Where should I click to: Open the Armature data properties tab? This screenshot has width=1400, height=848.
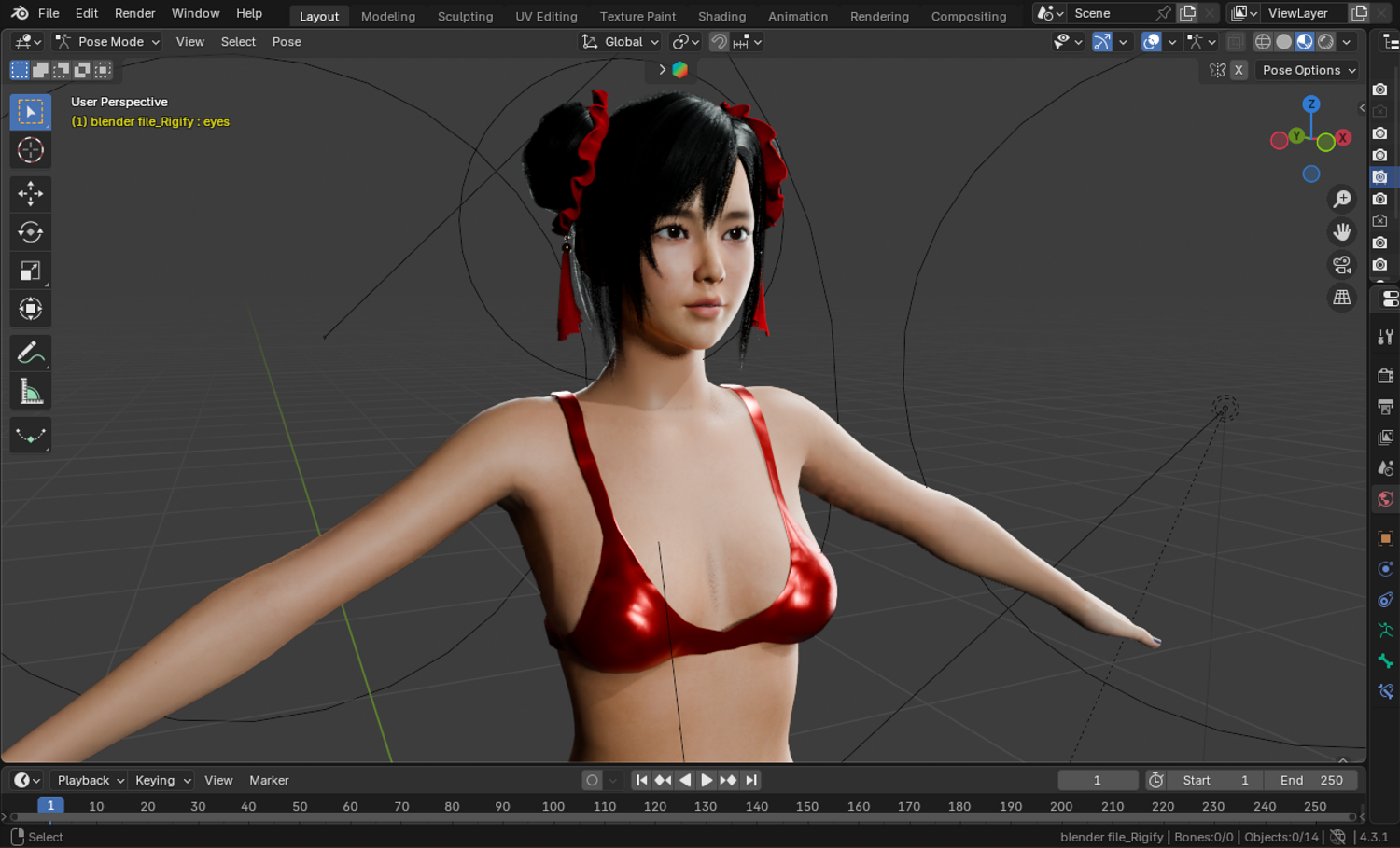click(x=1386, y=631)
